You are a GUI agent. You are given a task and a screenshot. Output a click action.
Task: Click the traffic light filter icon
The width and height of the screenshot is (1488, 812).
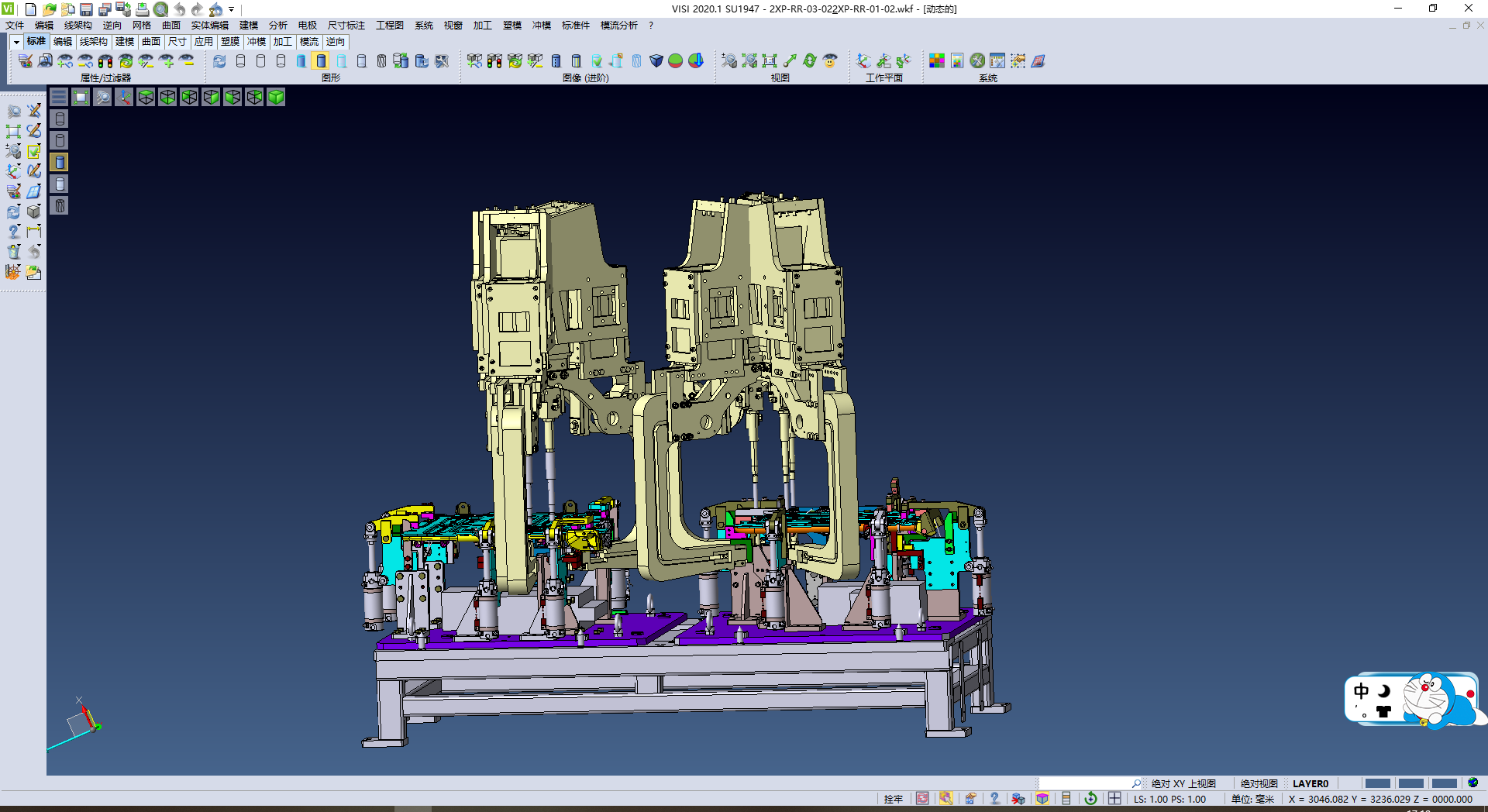click(x=105, y=60)
